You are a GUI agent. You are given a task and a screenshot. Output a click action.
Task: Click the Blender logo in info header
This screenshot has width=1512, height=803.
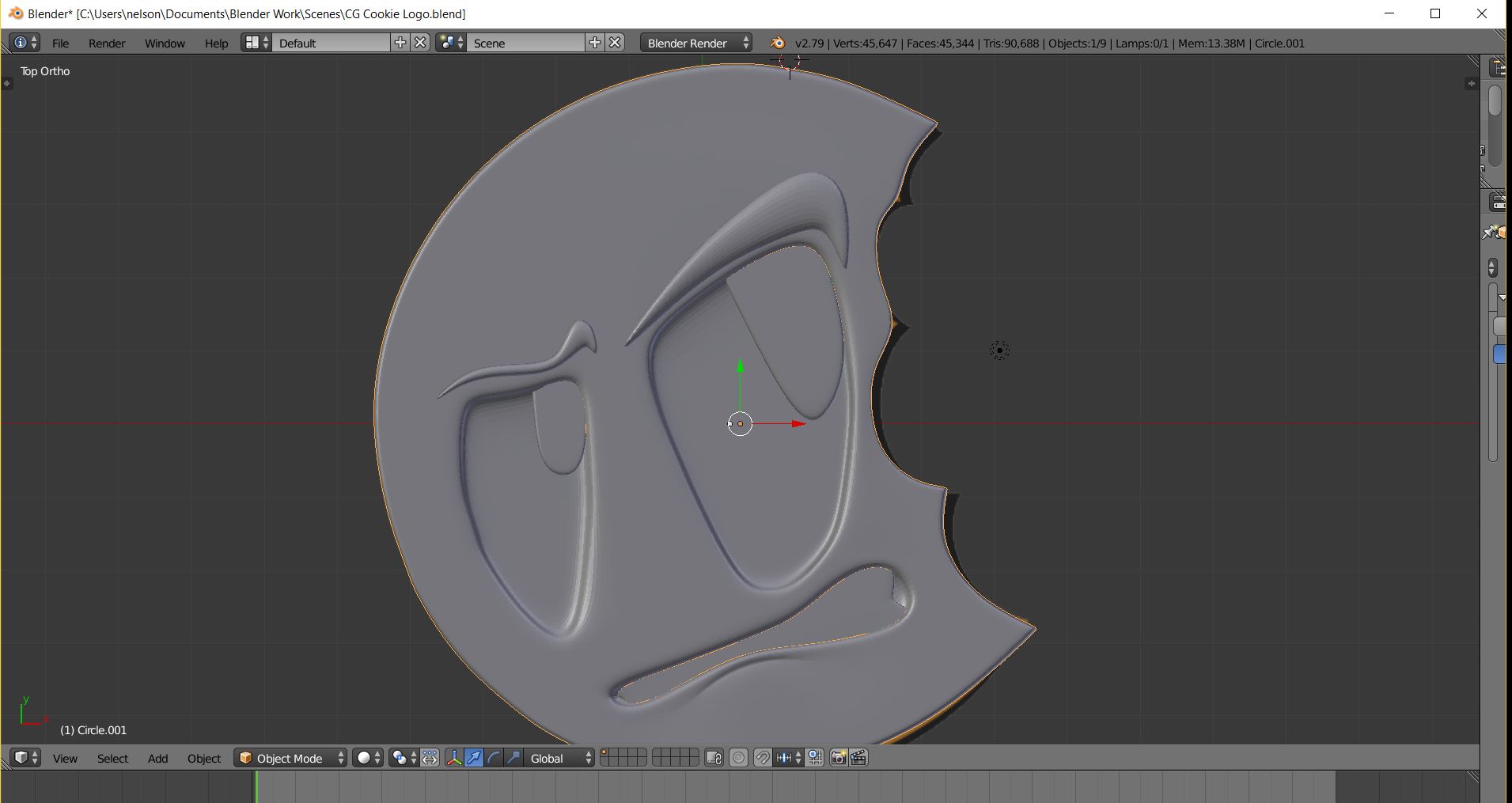pos(778,43)
